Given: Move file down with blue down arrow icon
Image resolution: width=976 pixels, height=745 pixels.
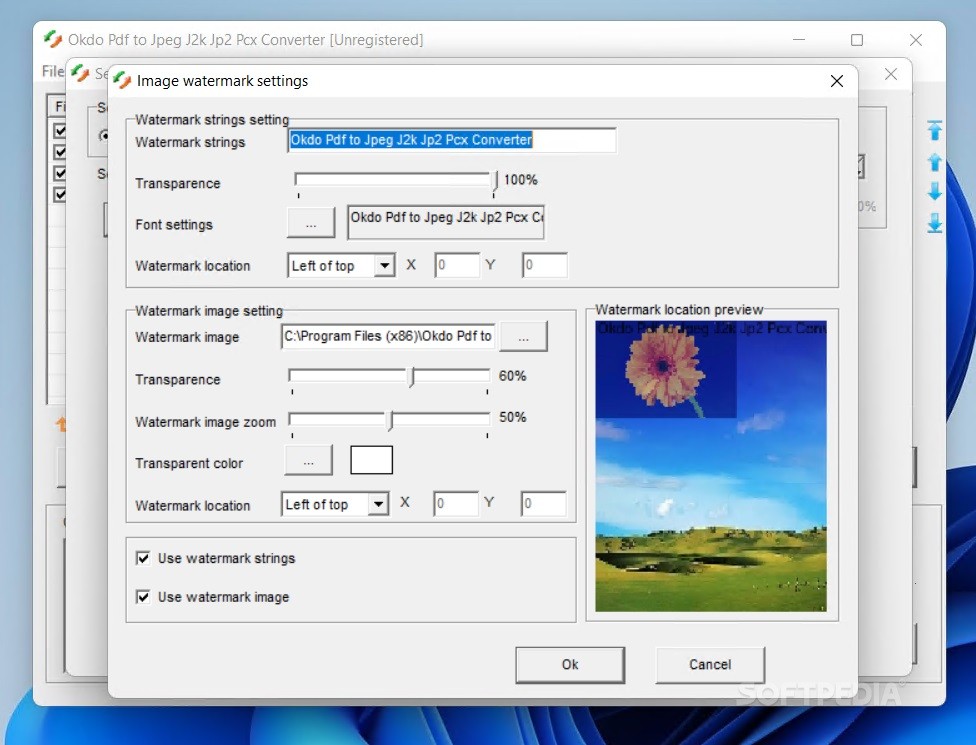Looking at the screenshot, I should pyautogui.click(x=934, y=191).
